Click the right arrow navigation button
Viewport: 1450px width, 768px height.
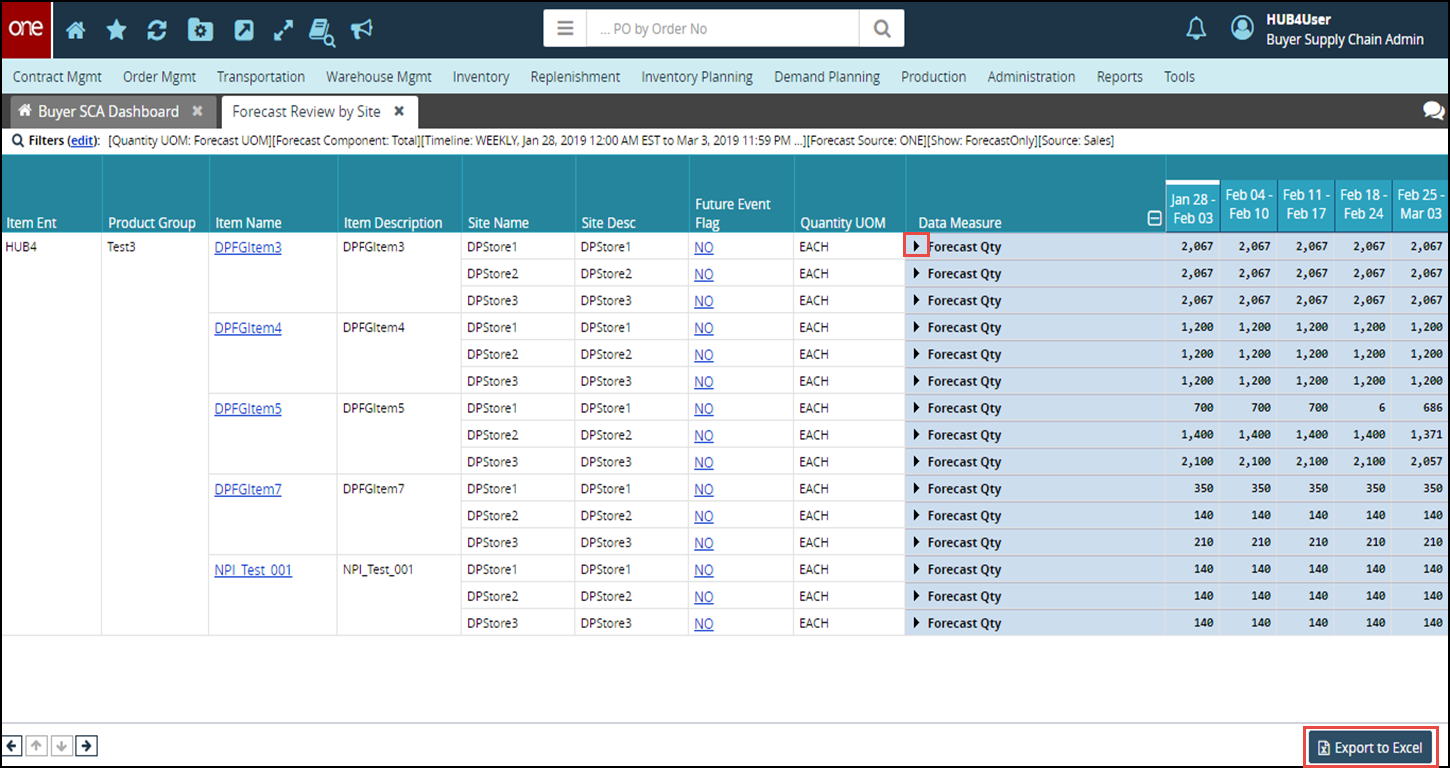(87, 745)
